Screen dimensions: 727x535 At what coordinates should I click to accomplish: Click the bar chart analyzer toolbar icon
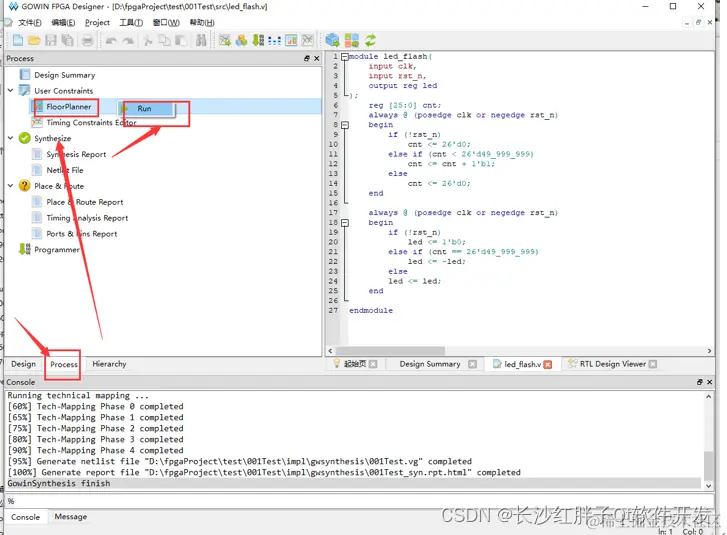tap(291, 41)
